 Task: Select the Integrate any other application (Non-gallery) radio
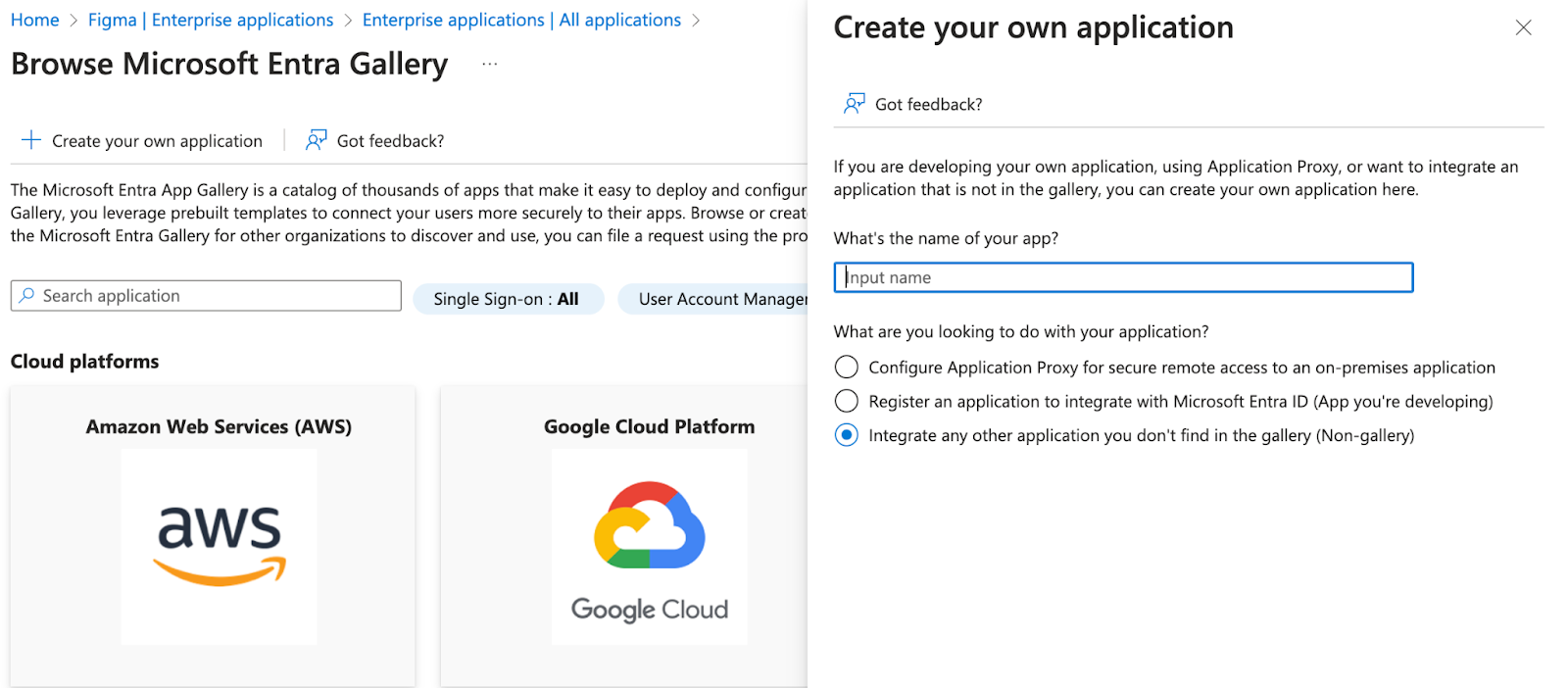pos(846,435)
